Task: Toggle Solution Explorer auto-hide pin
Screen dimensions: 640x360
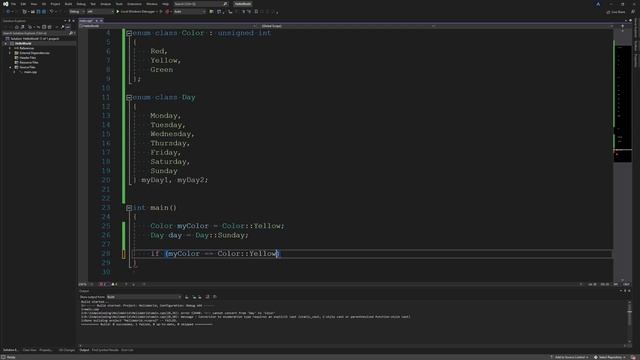Action: pyautogui.click(x=69, y=21)
